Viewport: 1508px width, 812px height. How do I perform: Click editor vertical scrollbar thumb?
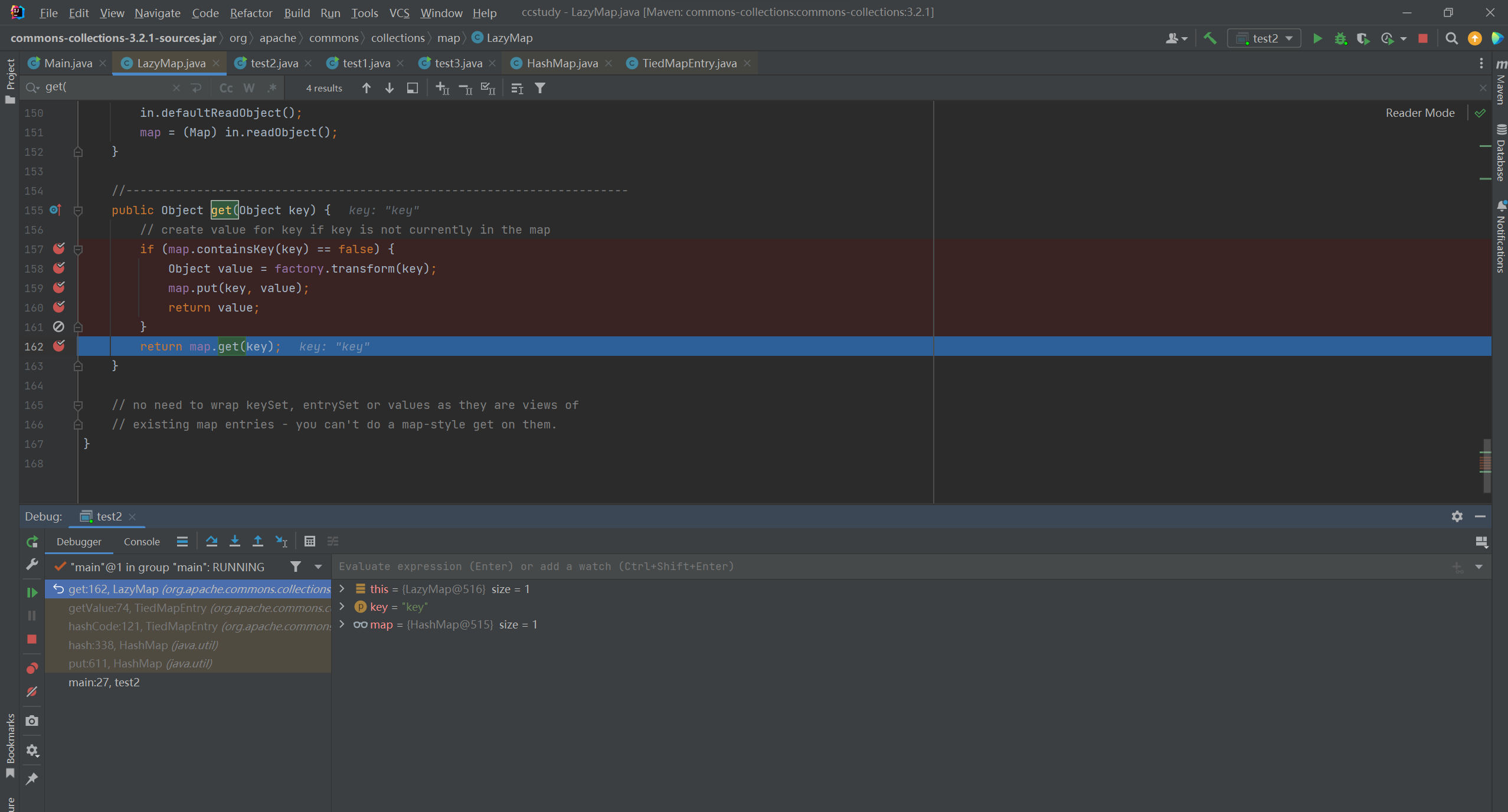click(1486, 465)
